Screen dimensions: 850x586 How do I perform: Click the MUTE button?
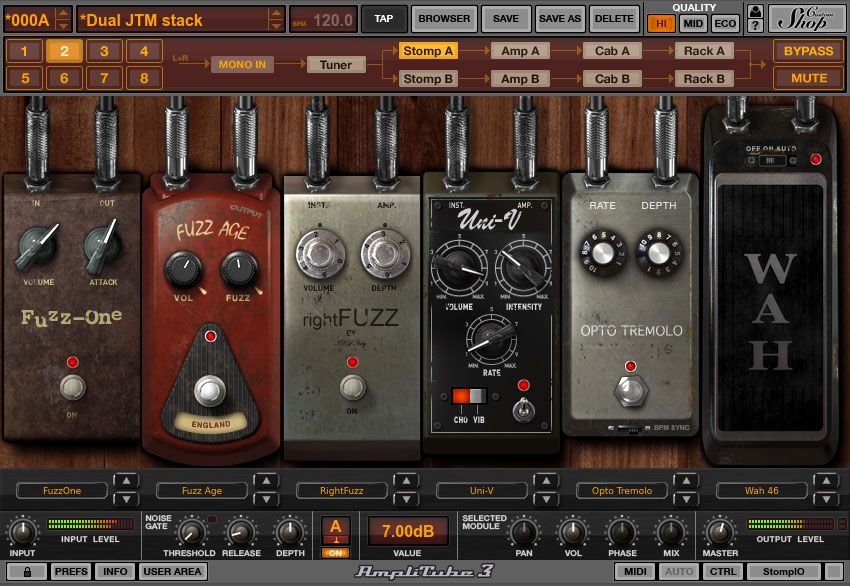pyautogui.click(x=808, y=78)
